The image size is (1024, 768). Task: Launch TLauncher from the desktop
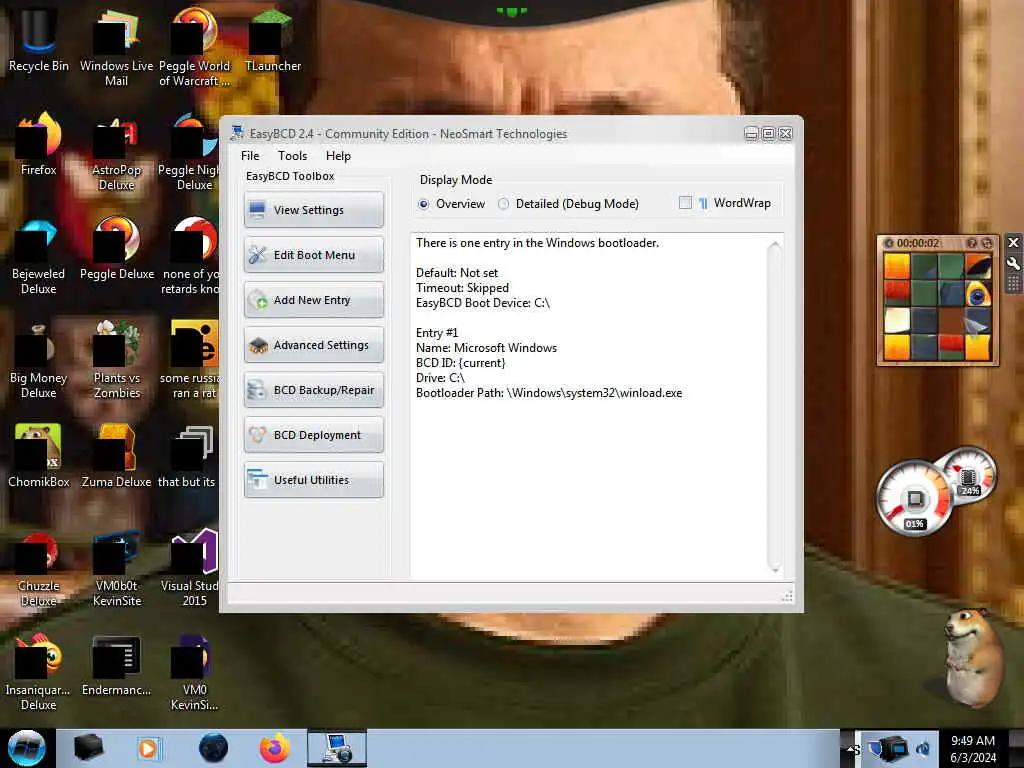click(x=272, y=40)
